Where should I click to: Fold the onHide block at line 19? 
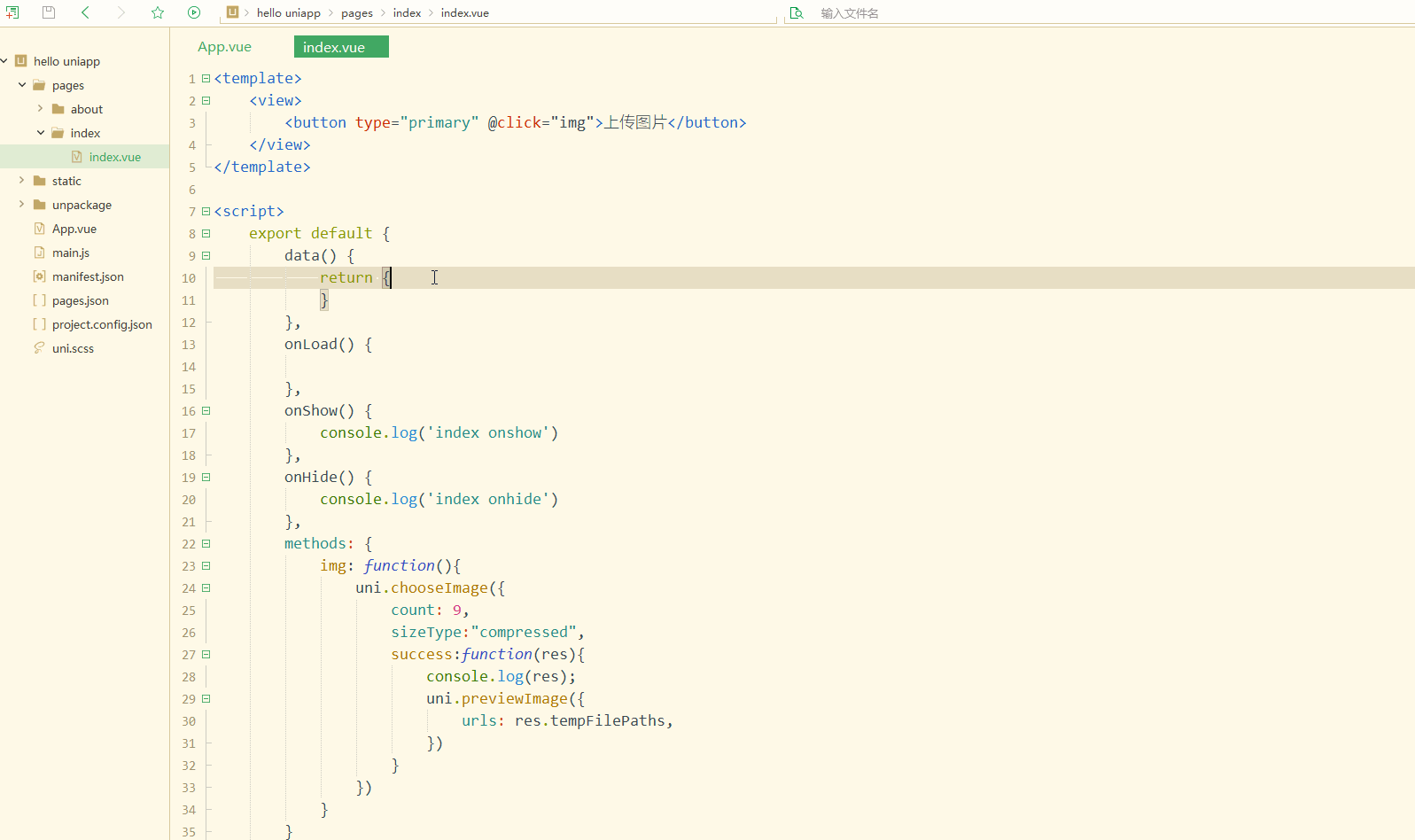click(x=206, y=477)
